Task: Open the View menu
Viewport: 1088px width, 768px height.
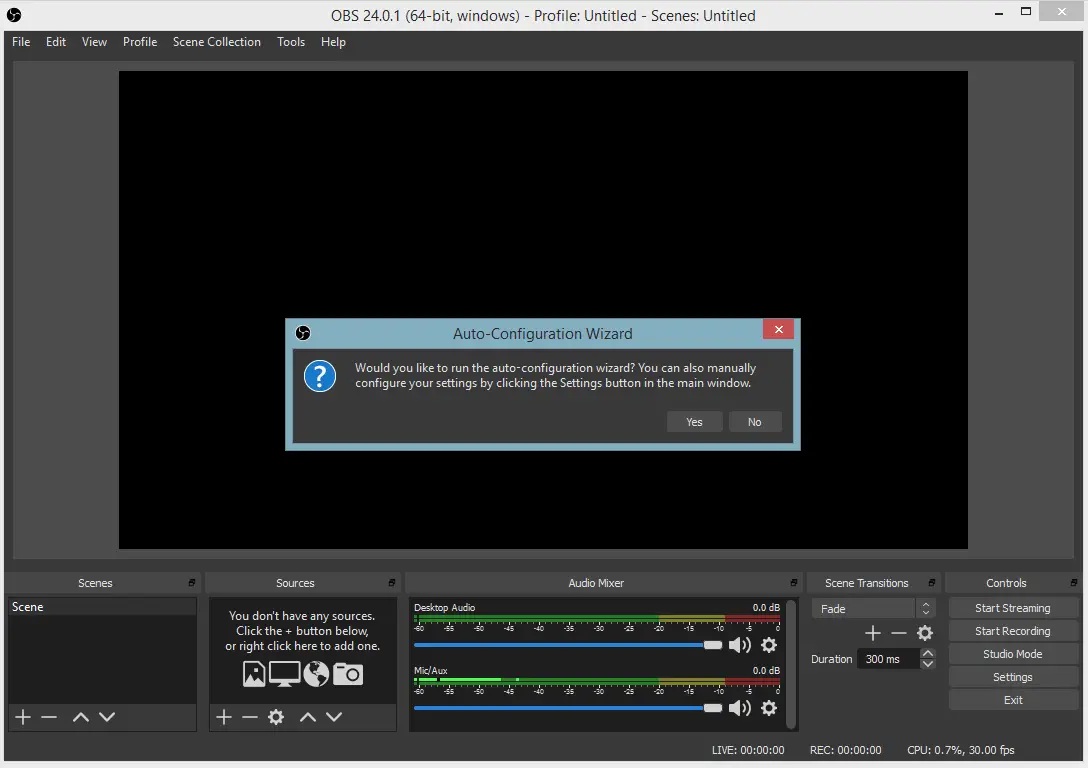Action: coord(94,42)
